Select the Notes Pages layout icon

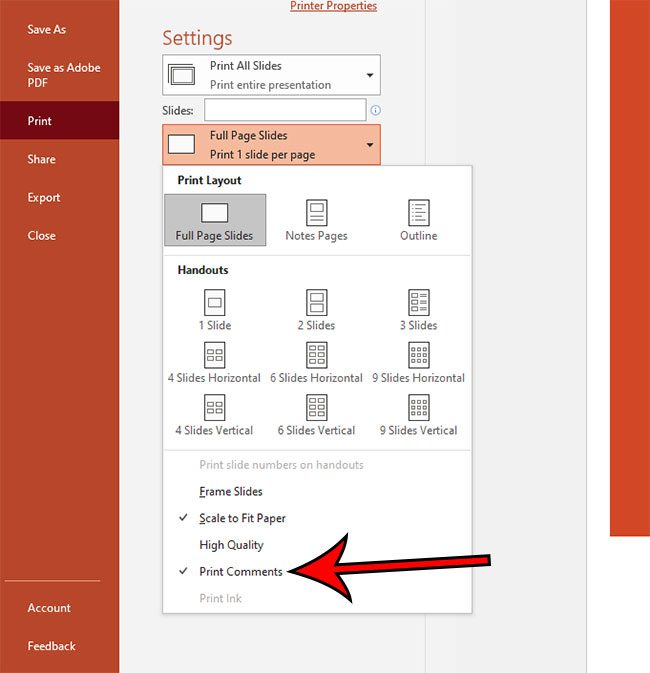(x=316, y=213)
